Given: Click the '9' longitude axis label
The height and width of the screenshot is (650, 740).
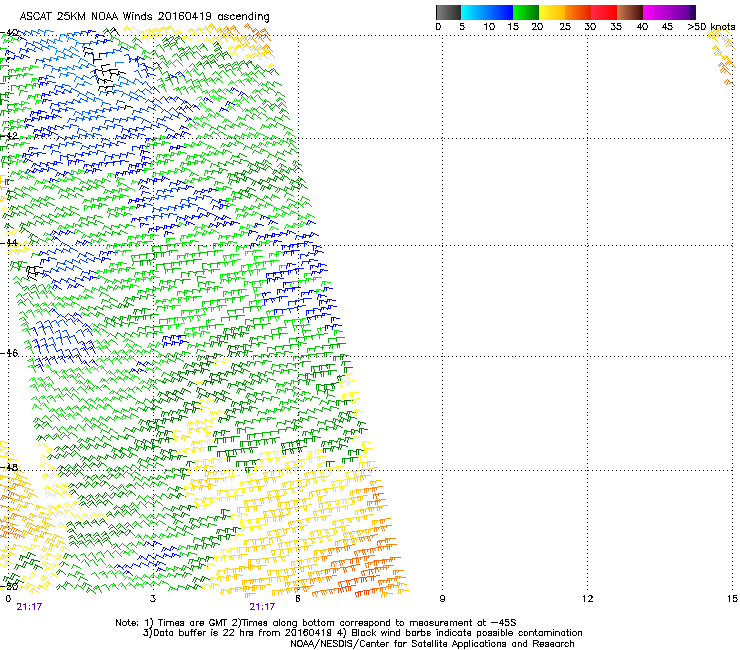Looking at the screenshot, I should tap(442, 599).
